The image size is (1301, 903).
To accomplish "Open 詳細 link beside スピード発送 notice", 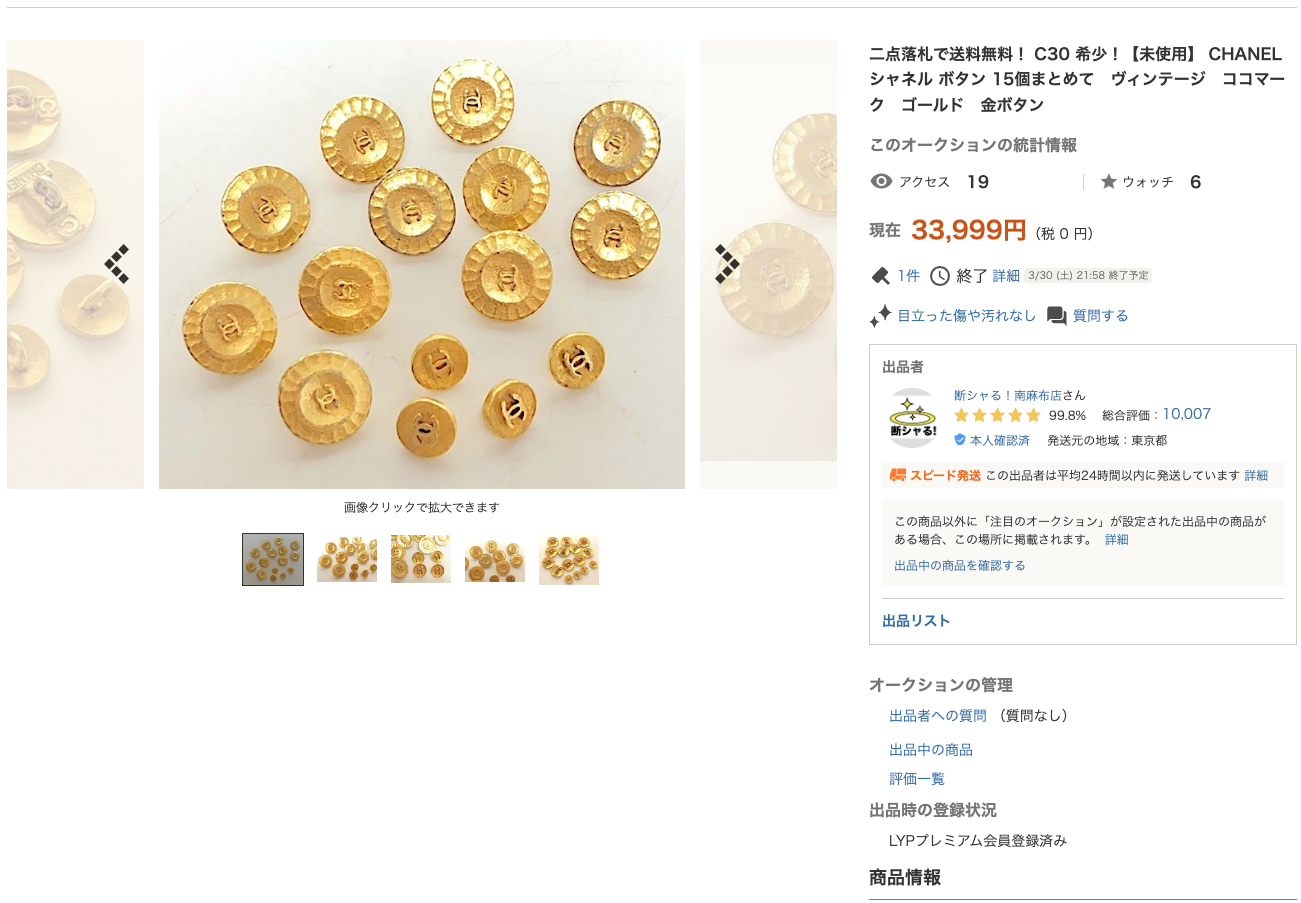I will click(x=1256, y=475).
